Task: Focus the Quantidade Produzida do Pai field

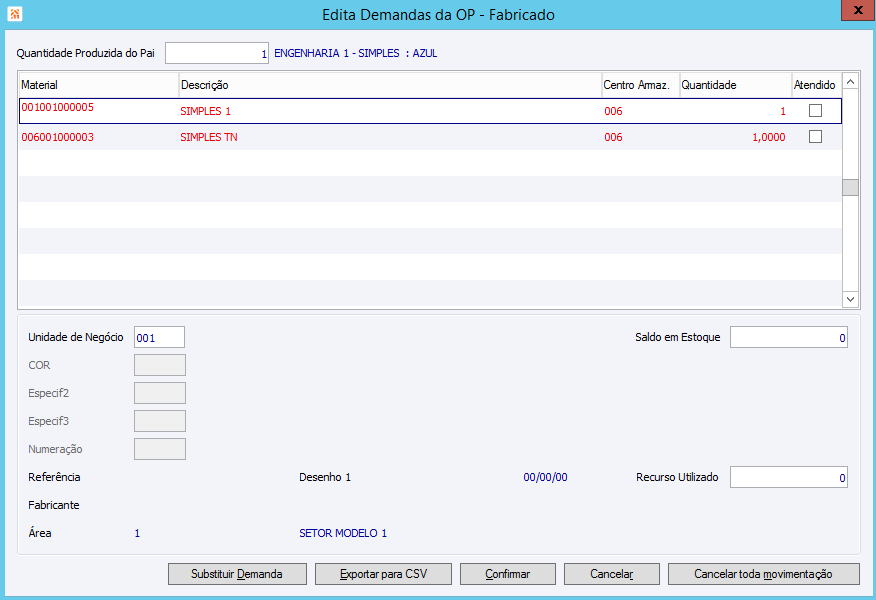Action: tap(217, 53)
